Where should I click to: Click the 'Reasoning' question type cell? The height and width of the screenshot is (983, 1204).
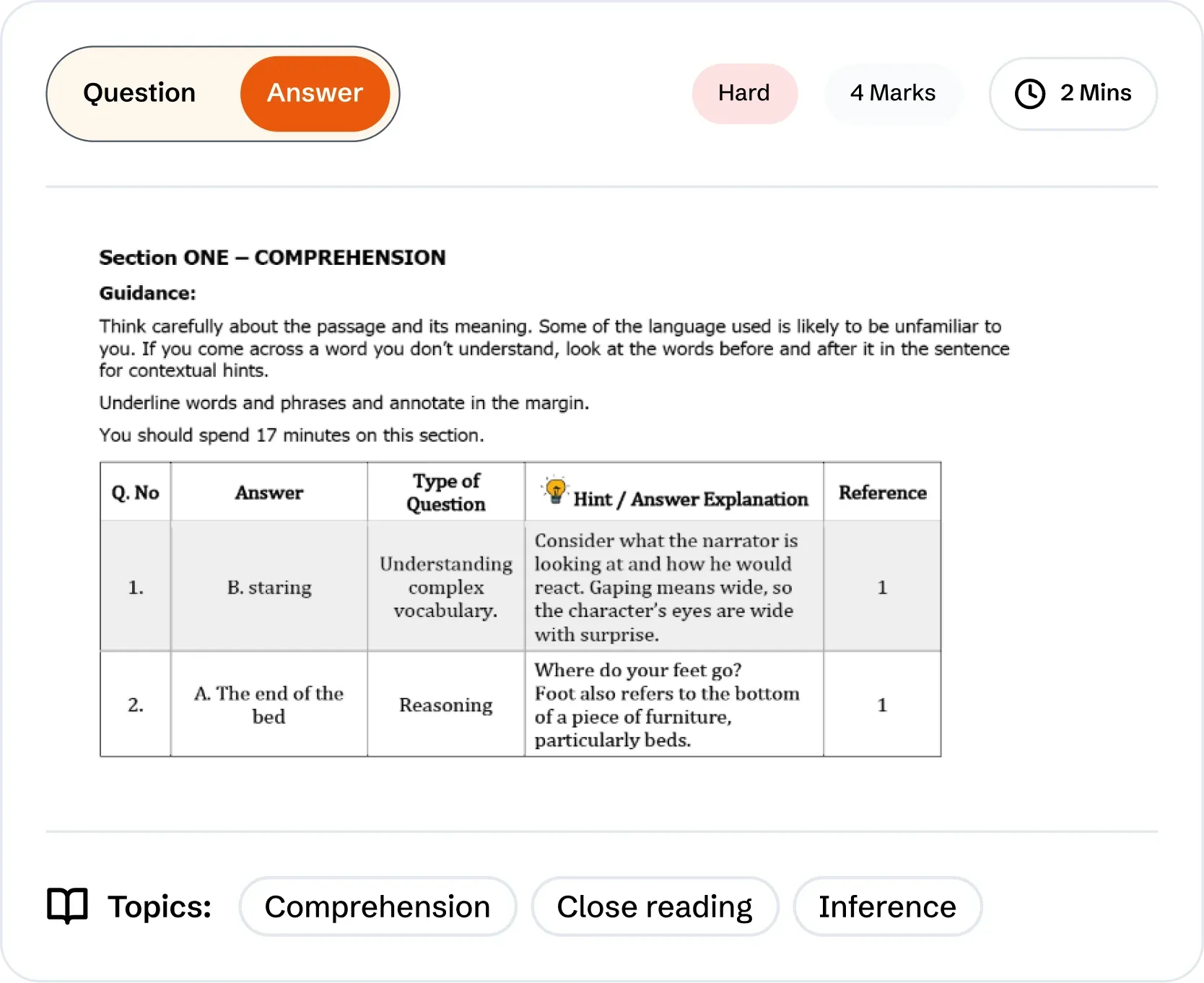446,704
